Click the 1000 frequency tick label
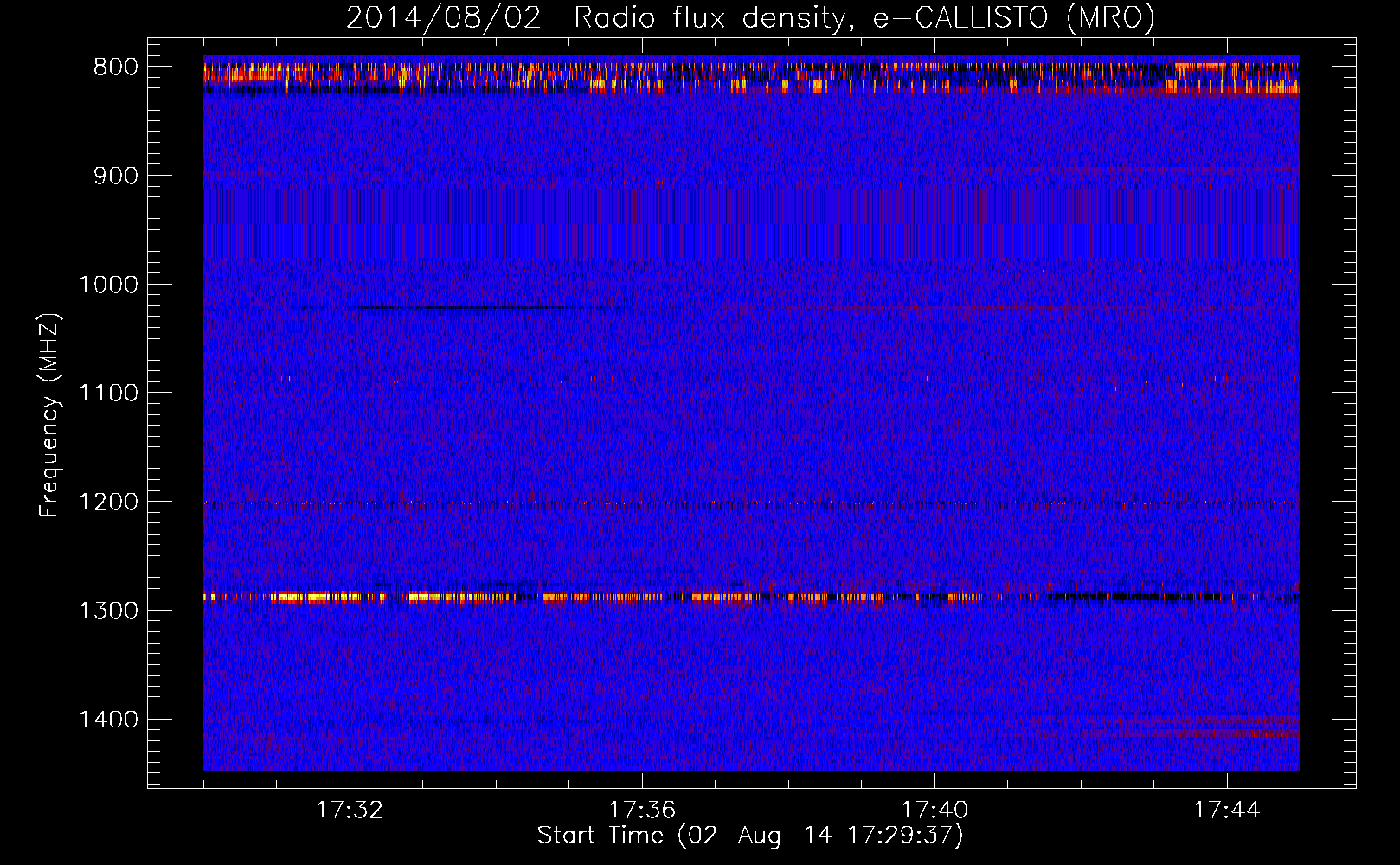The height and width of the screenshot is (865, 1400). coord(108,285)
